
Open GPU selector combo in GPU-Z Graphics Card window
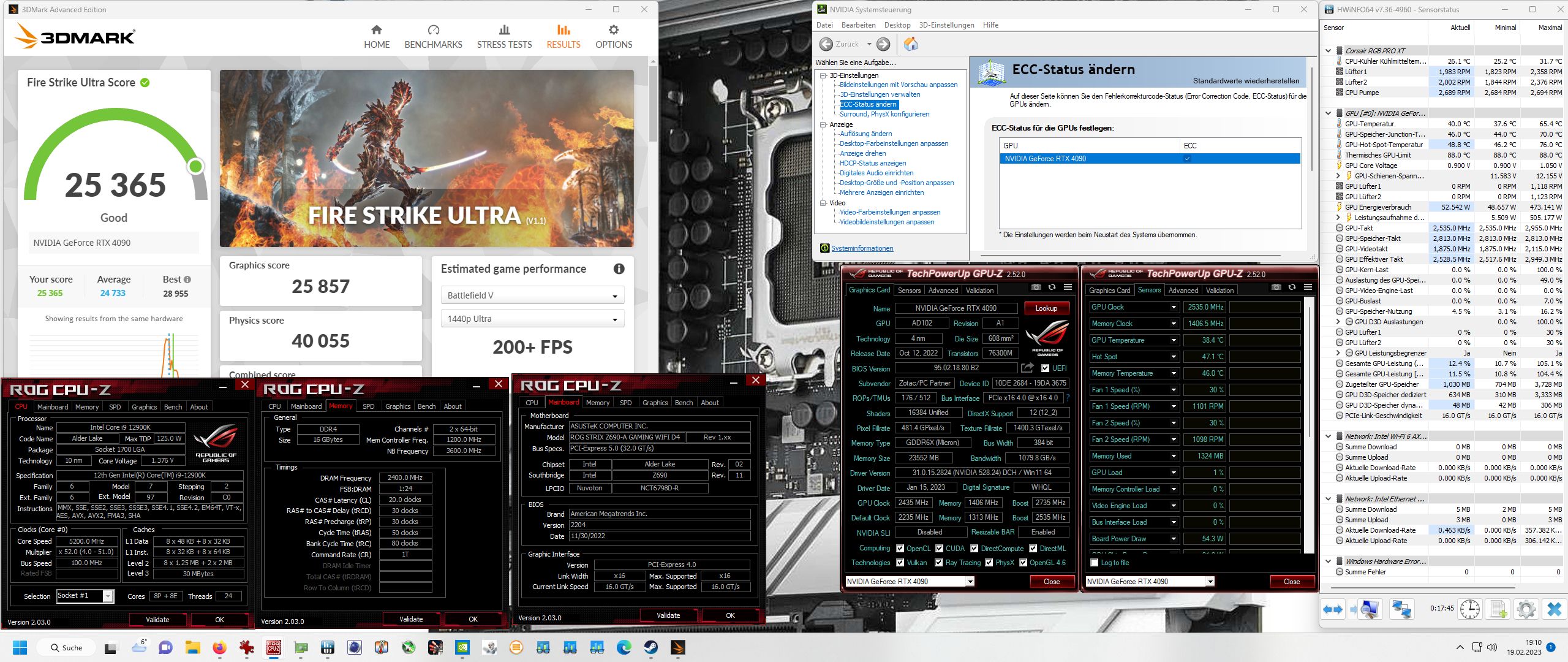click(x=909, y=582)
